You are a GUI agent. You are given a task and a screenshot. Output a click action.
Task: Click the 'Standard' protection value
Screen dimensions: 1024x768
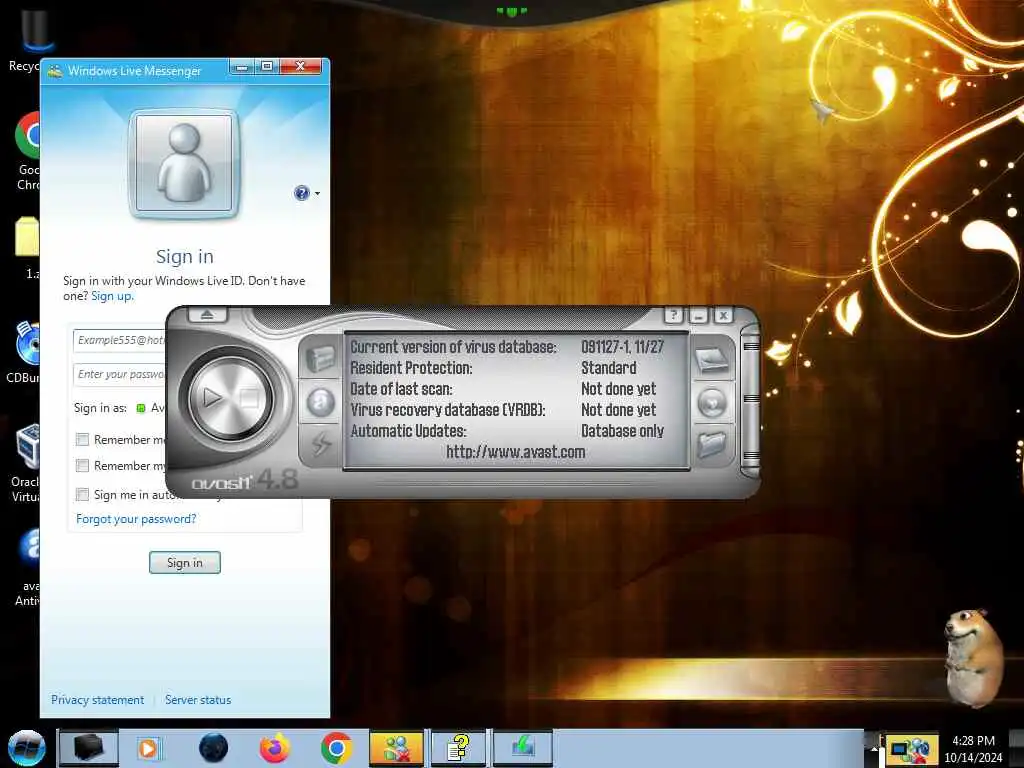pyautogui.click(x=609, y=368)
